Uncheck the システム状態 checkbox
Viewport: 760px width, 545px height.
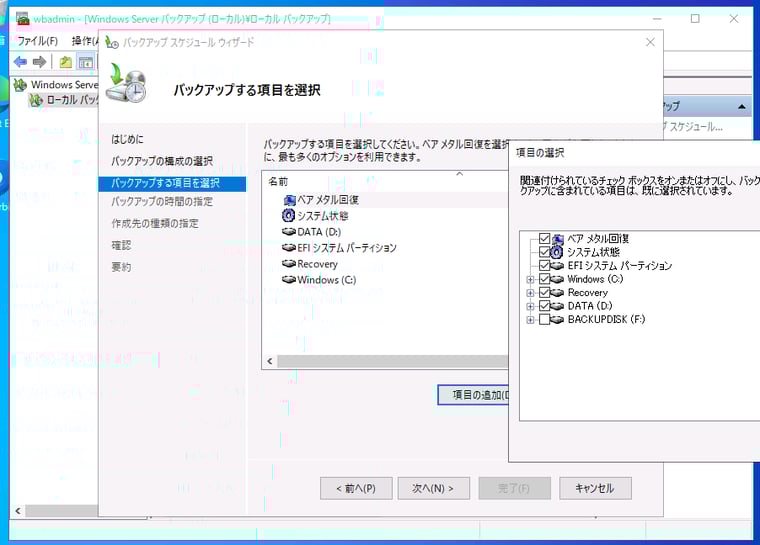click(544, 252)
